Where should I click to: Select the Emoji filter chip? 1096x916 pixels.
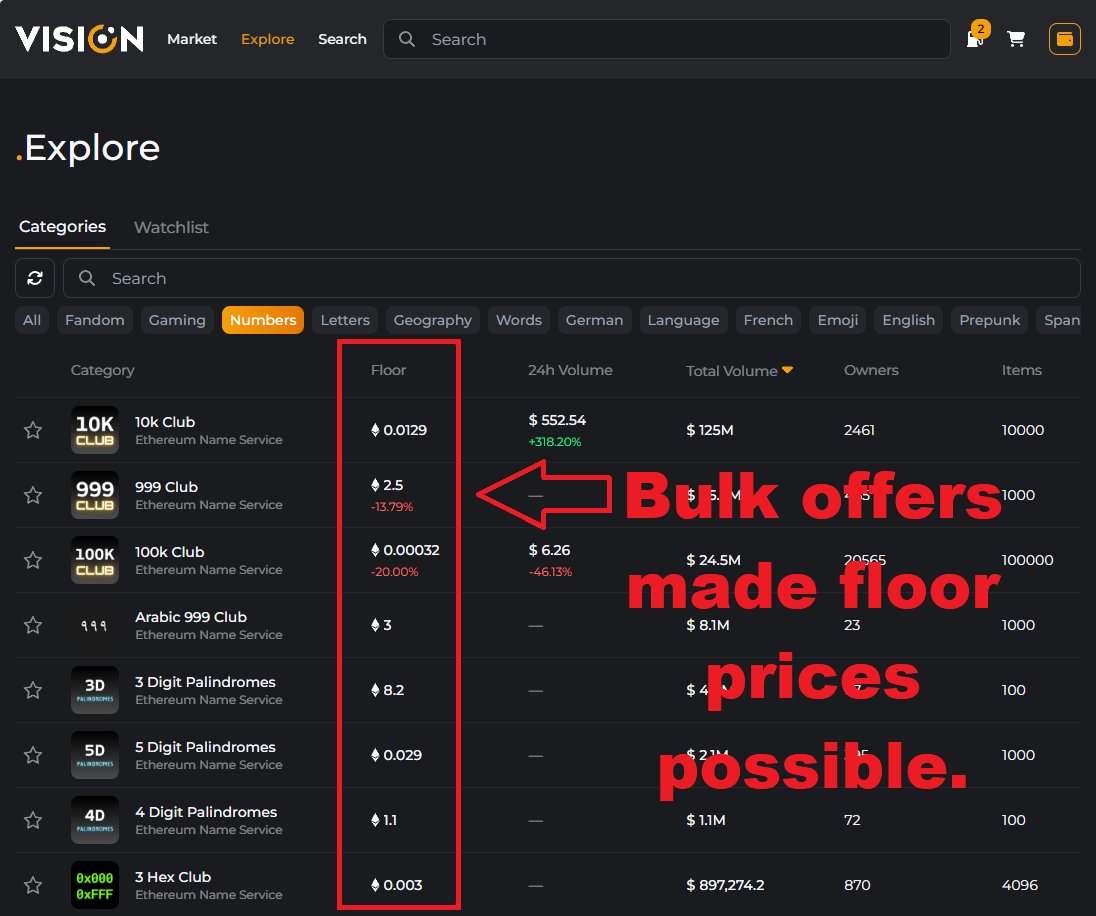pos(838,320)
